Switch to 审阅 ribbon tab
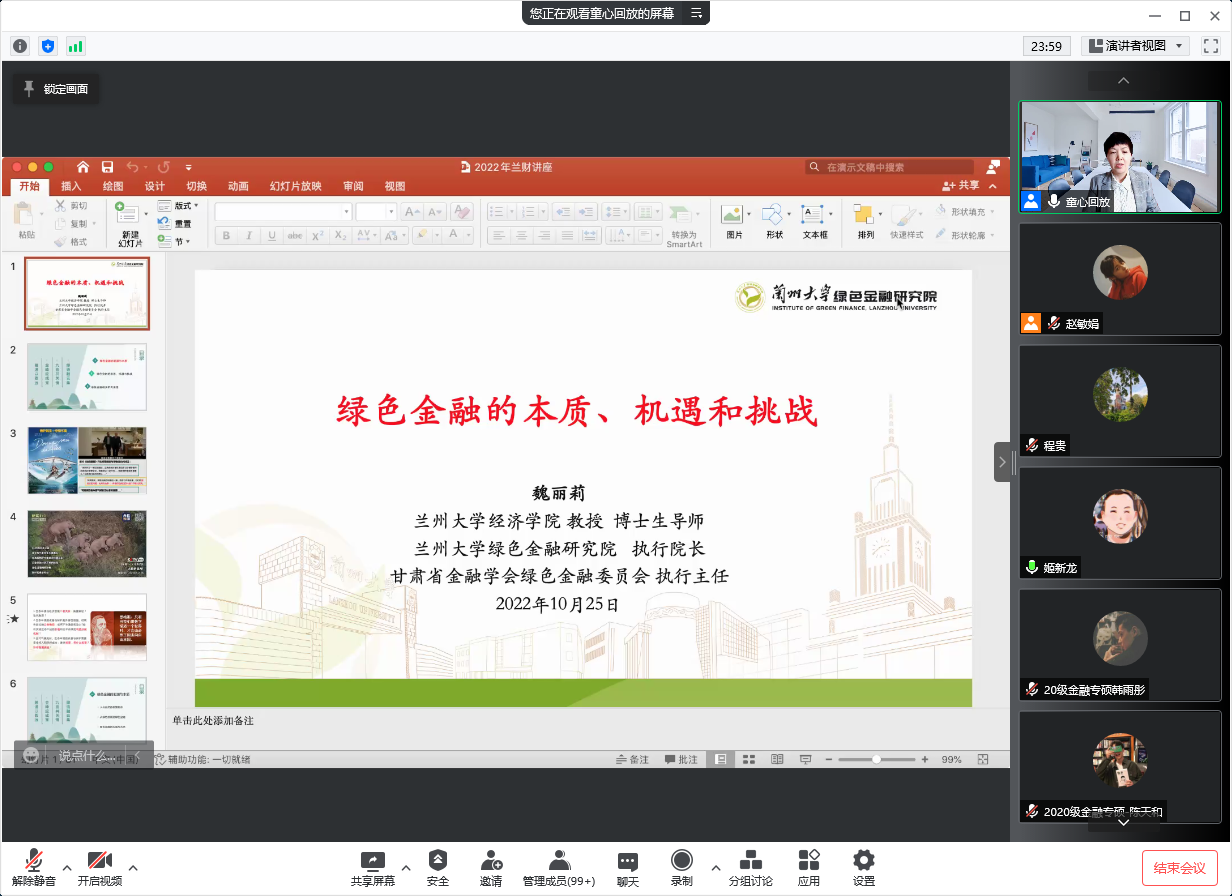The height and width of the screenshot is (896, 1232). [353, 186]
